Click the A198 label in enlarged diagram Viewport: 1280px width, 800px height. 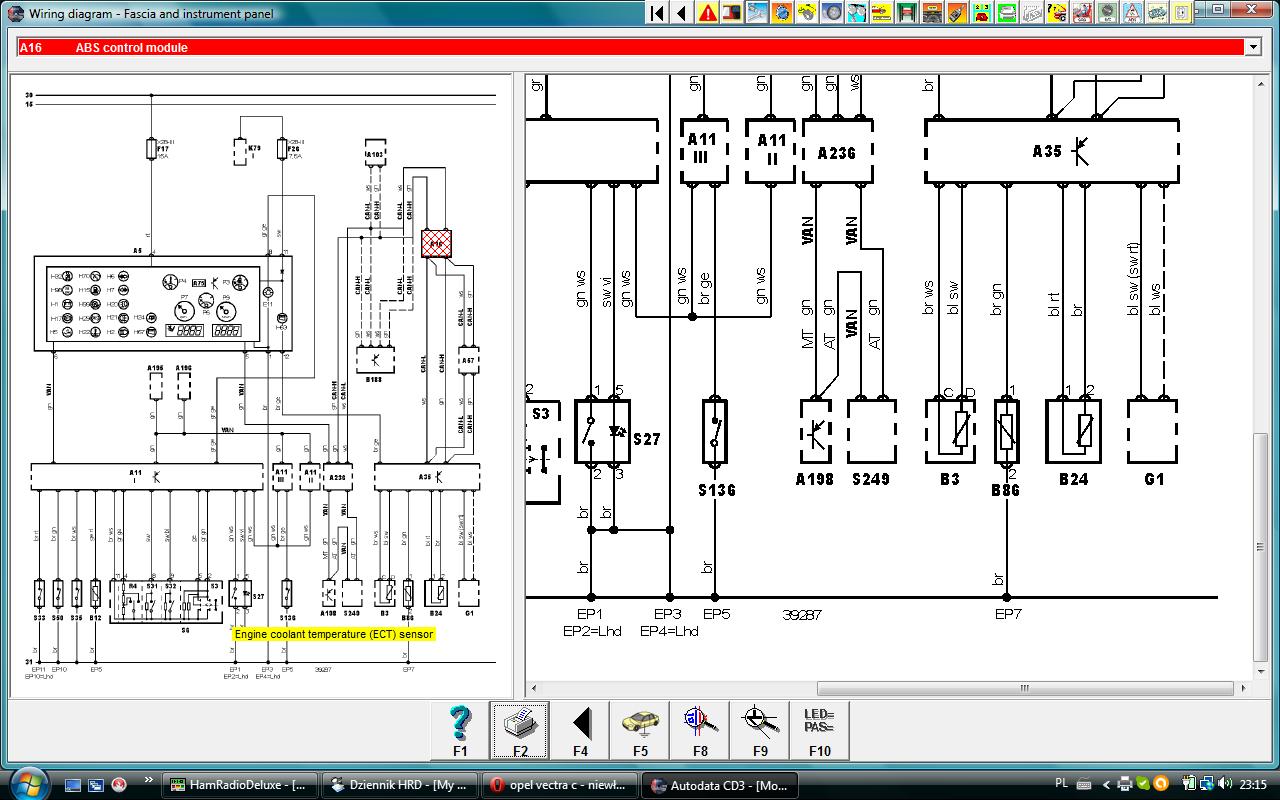click(x=815, y=479)
